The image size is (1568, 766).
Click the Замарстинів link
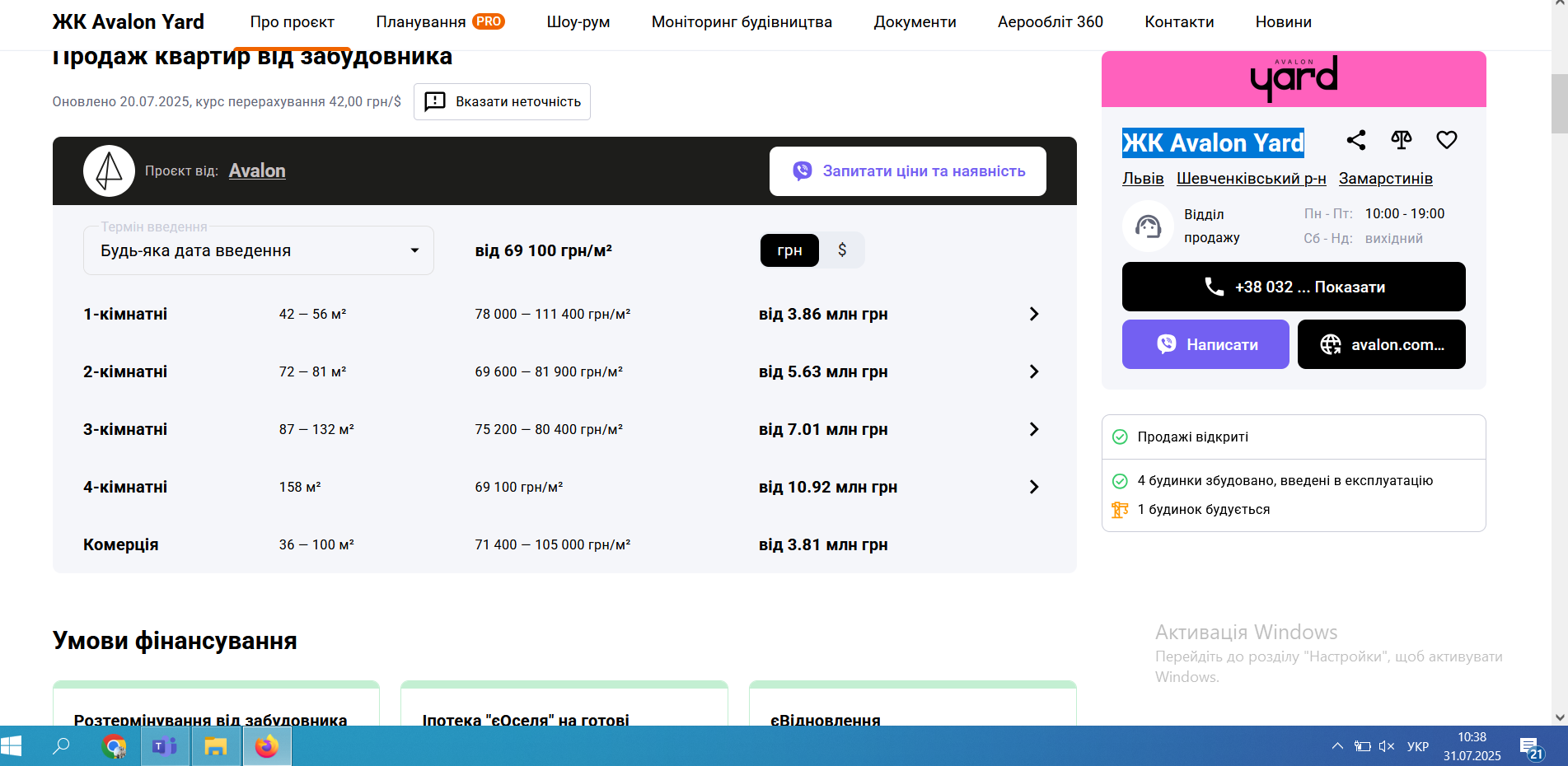pyautogui.click(x=1386, y=179)
